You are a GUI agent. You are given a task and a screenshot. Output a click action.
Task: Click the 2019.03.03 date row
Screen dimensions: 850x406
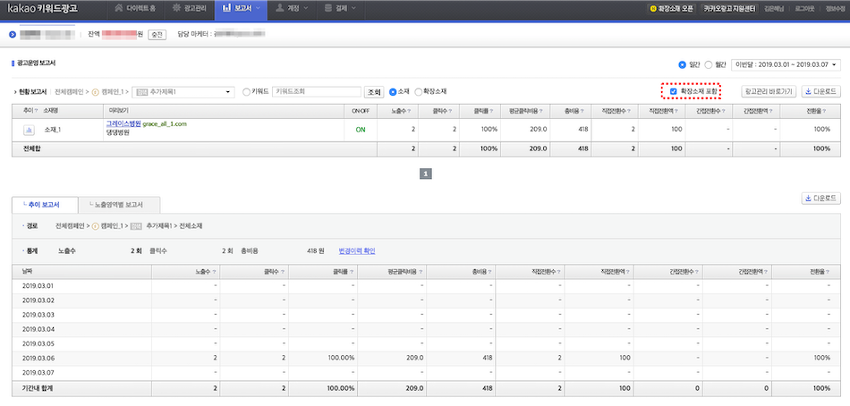[x=426, y=315]
